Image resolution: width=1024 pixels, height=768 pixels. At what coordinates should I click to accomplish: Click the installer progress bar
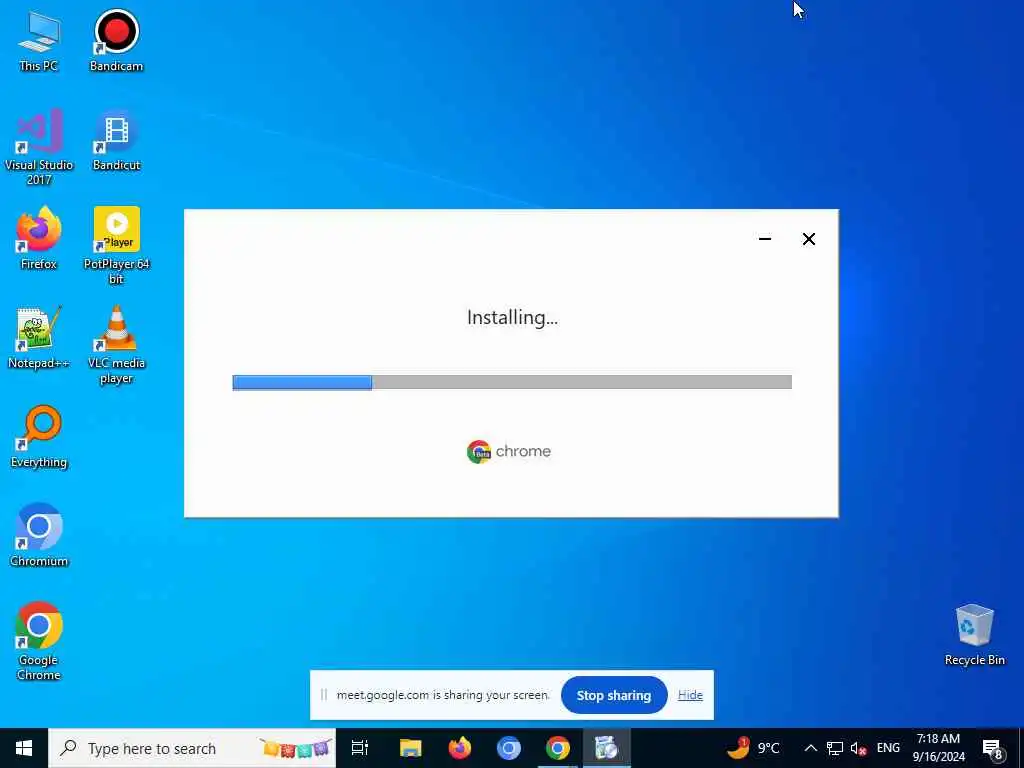[x=512, y=382]
